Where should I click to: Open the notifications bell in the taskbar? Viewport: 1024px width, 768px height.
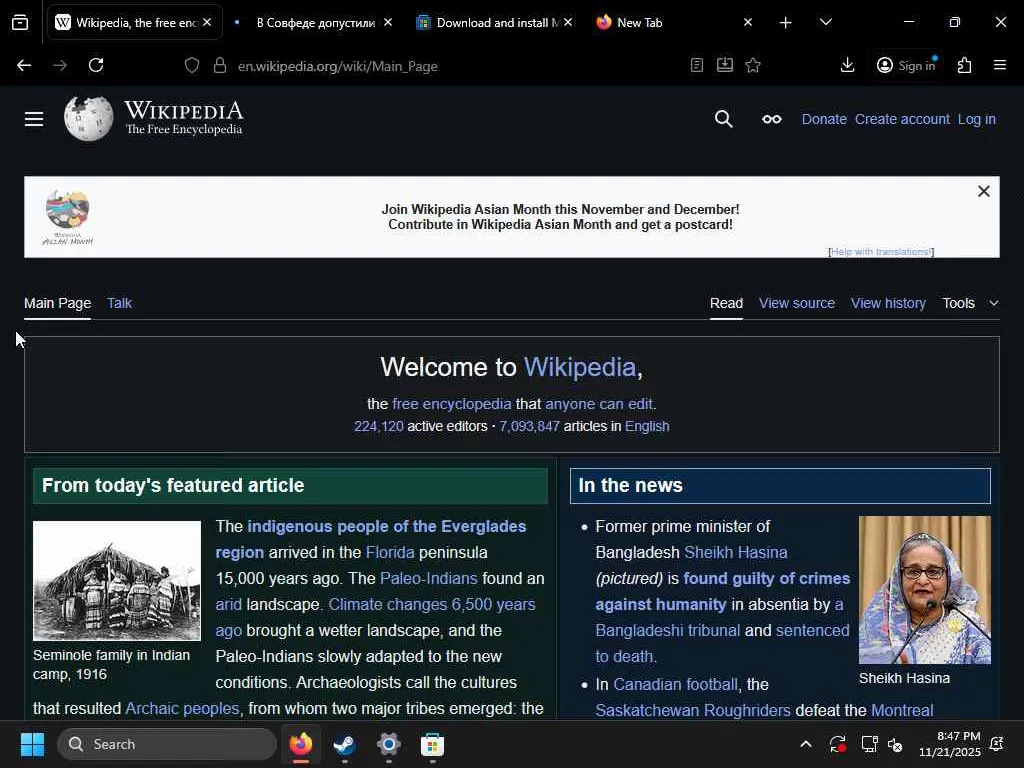coord(997,744)
